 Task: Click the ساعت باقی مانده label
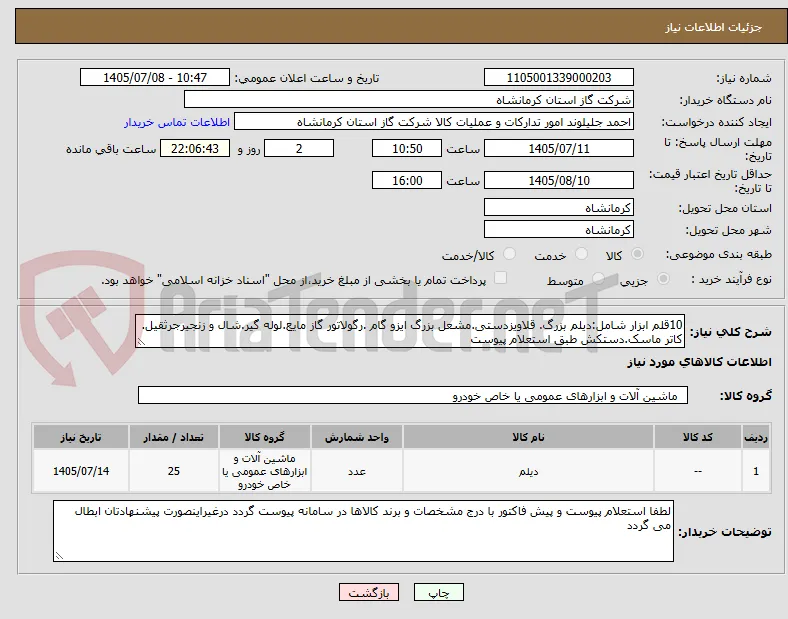(111, 149)
